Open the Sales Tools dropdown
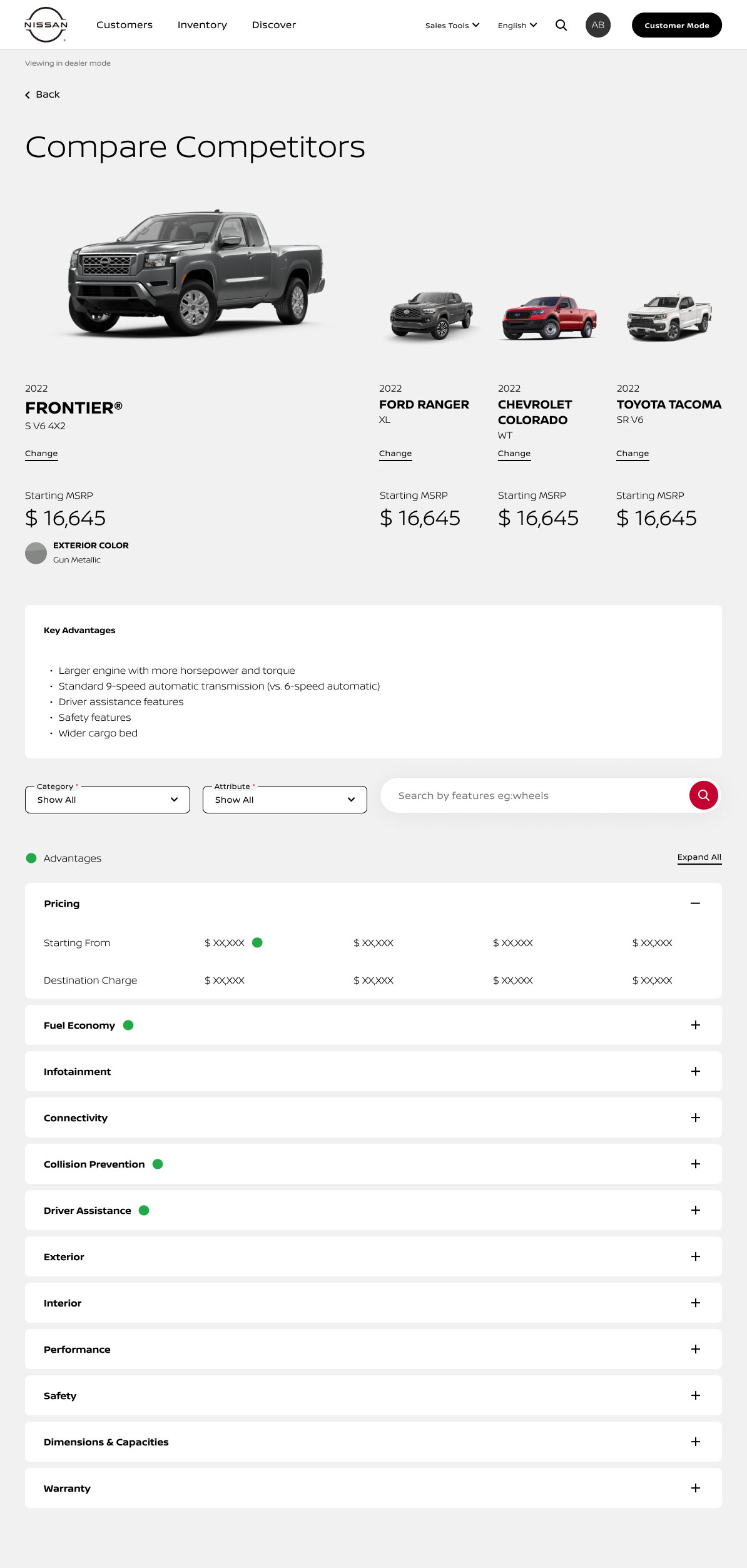Viewport: 747px width, 1568px height. (452, 25)
